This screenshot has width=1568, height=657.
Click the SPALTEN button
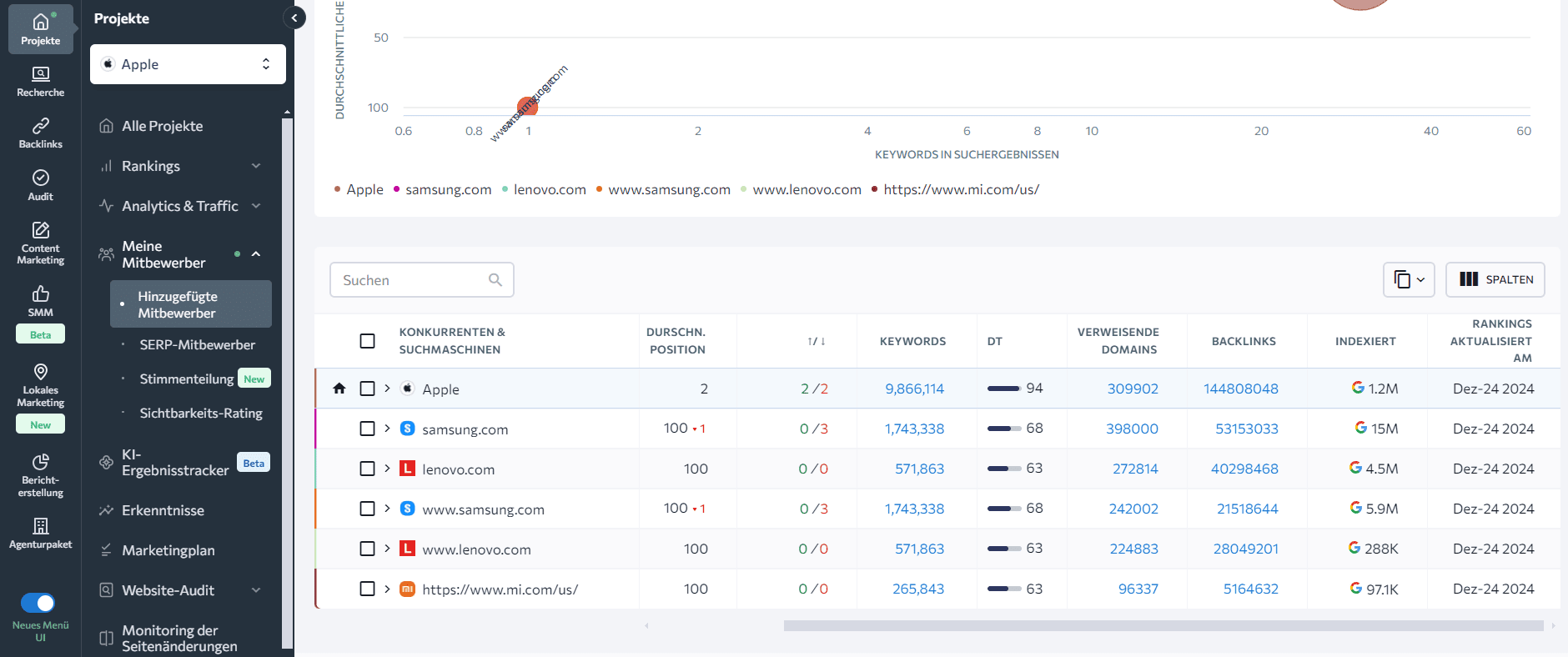[x=1495, y=279]
